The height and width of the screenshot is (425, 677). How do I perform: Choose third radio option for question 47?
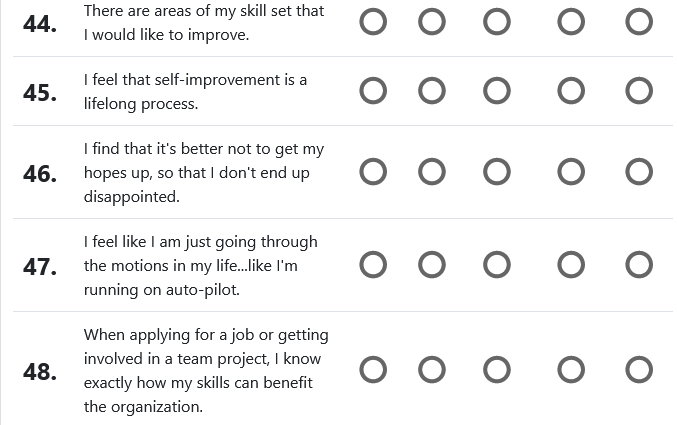click(497, 265)
